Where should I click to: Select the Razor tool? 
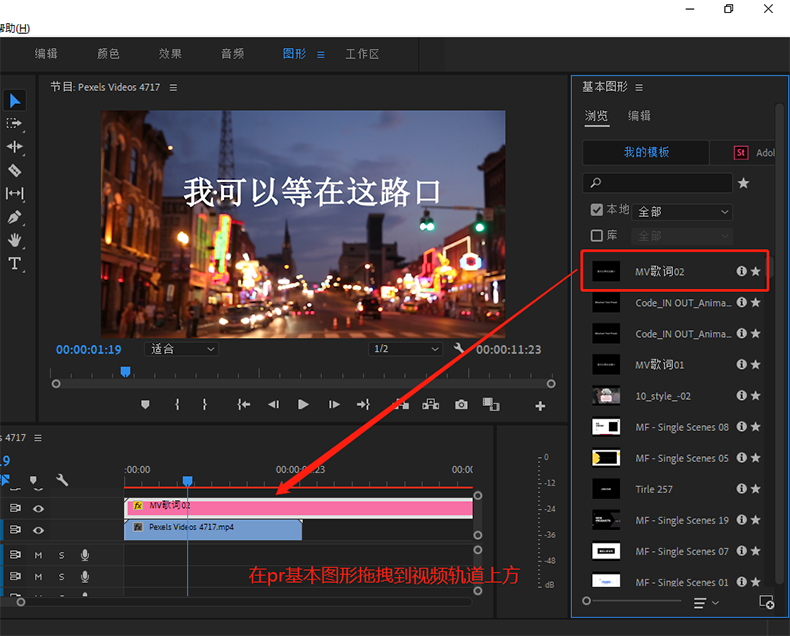click(x=15, y=170)
